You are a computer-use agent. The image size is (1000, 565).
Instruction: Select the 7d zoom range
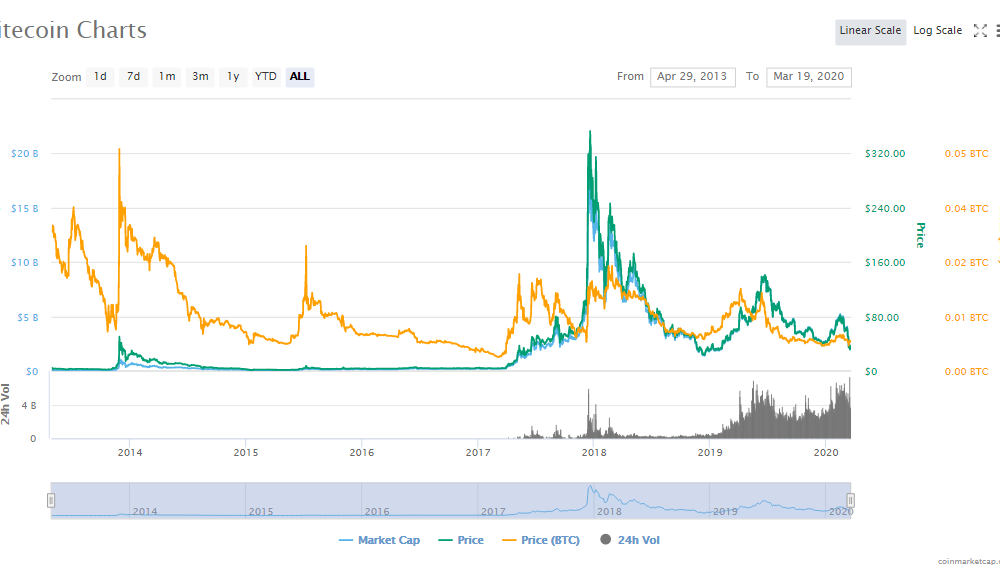[133, 77]
